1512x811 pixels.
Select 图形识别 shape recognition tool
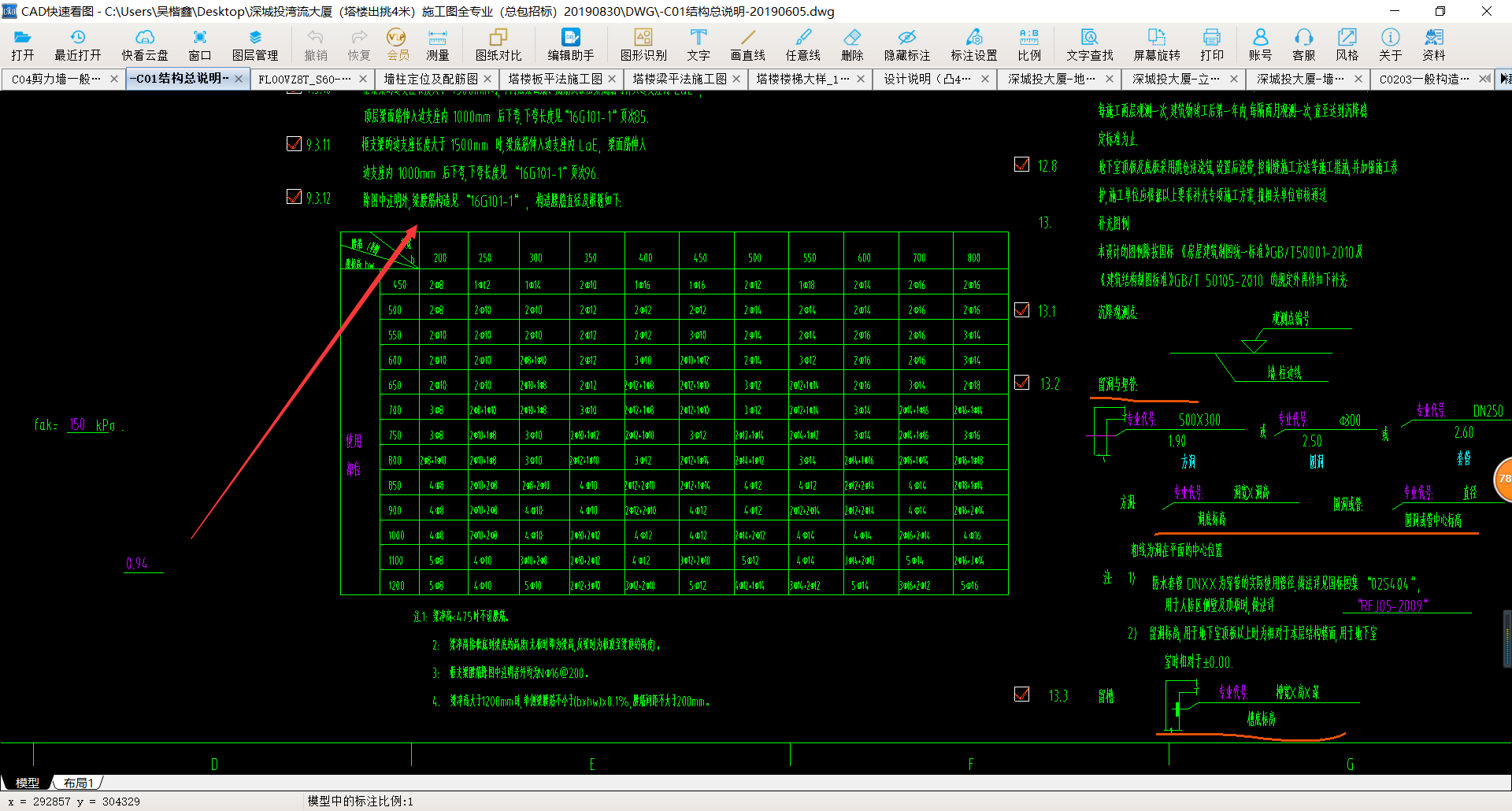[x=643, y=45]
